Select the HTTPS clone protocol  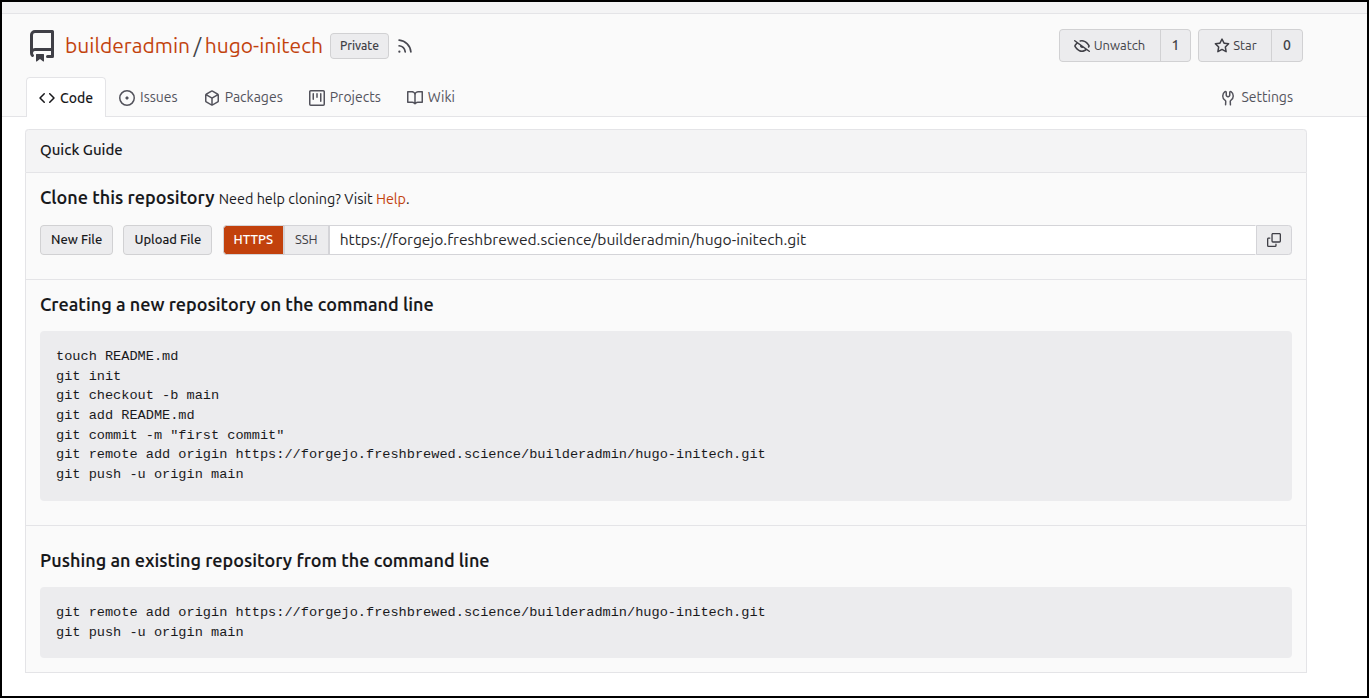253,240
